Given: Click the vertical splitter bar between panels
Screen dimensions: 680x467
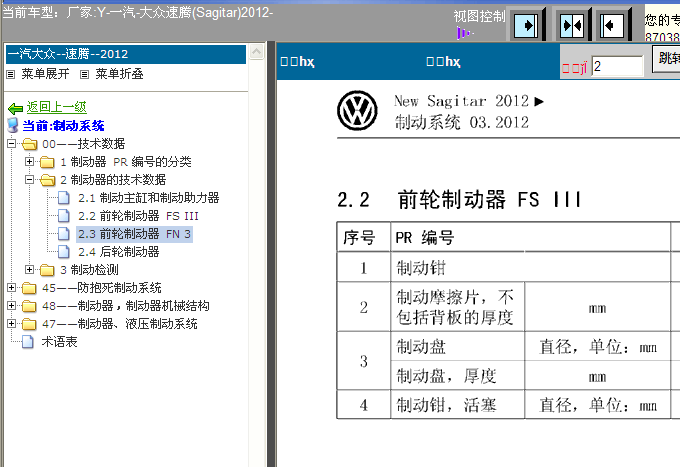Looking at the screenshot, I should tap(271, 254).
